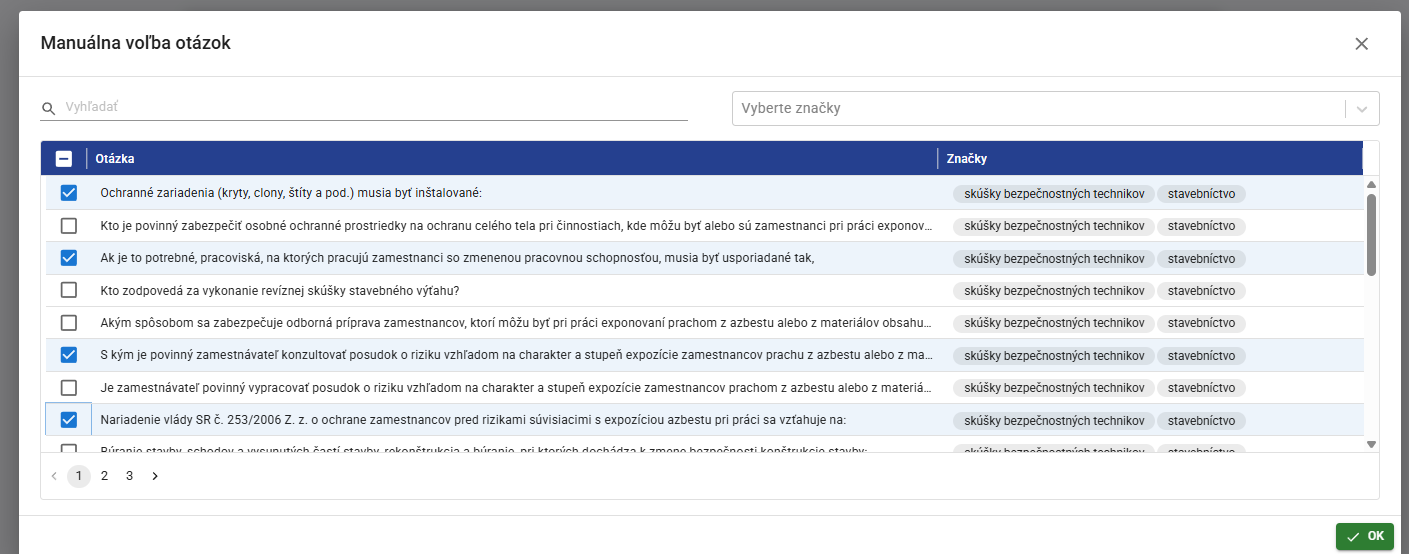Go to page 2 of questions
1409x554 pixels.
pos(104,476)
